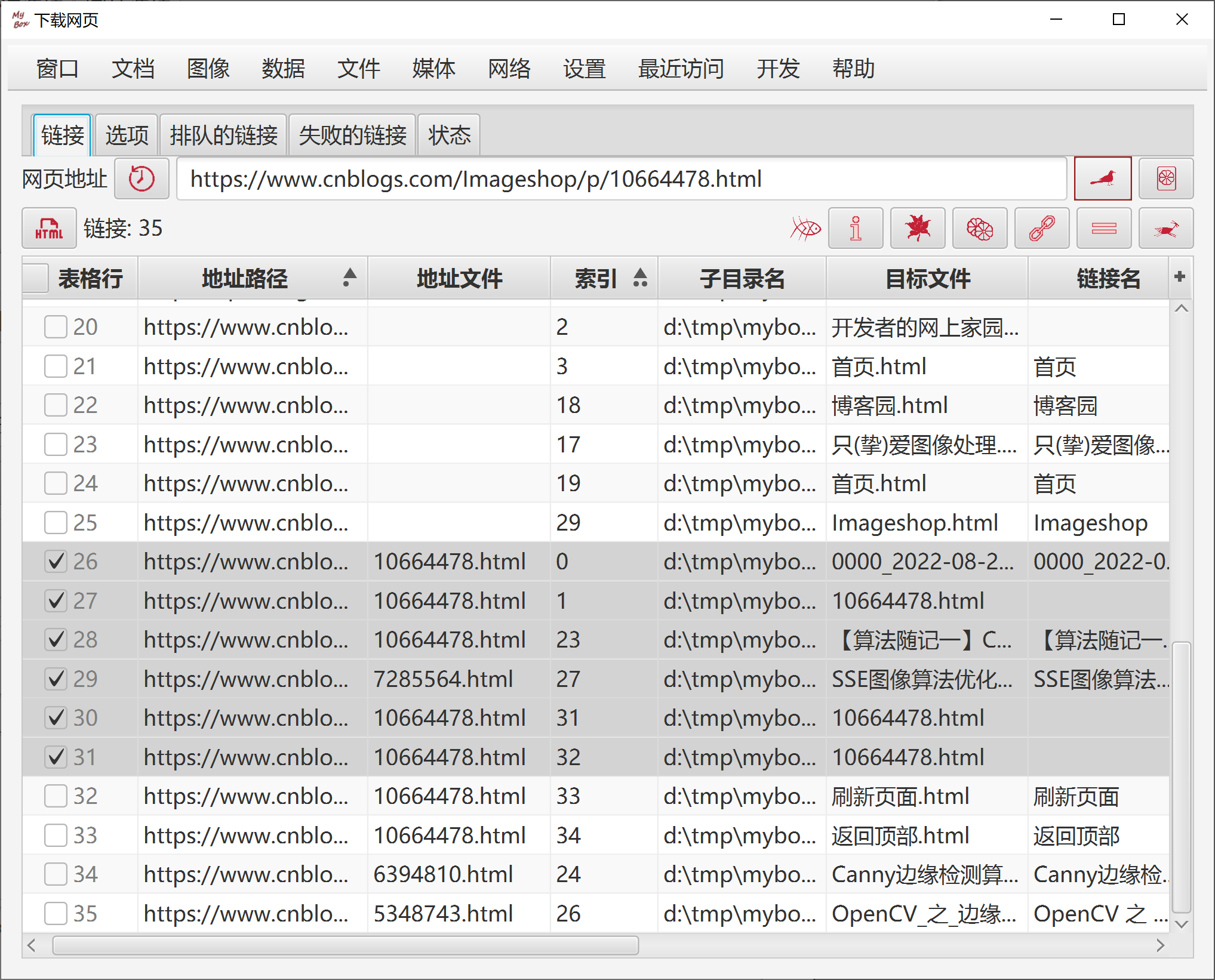This screenshot has height=980, width=1215.
Task: Click the 子目录名 column header
Action: pos(742,278)
